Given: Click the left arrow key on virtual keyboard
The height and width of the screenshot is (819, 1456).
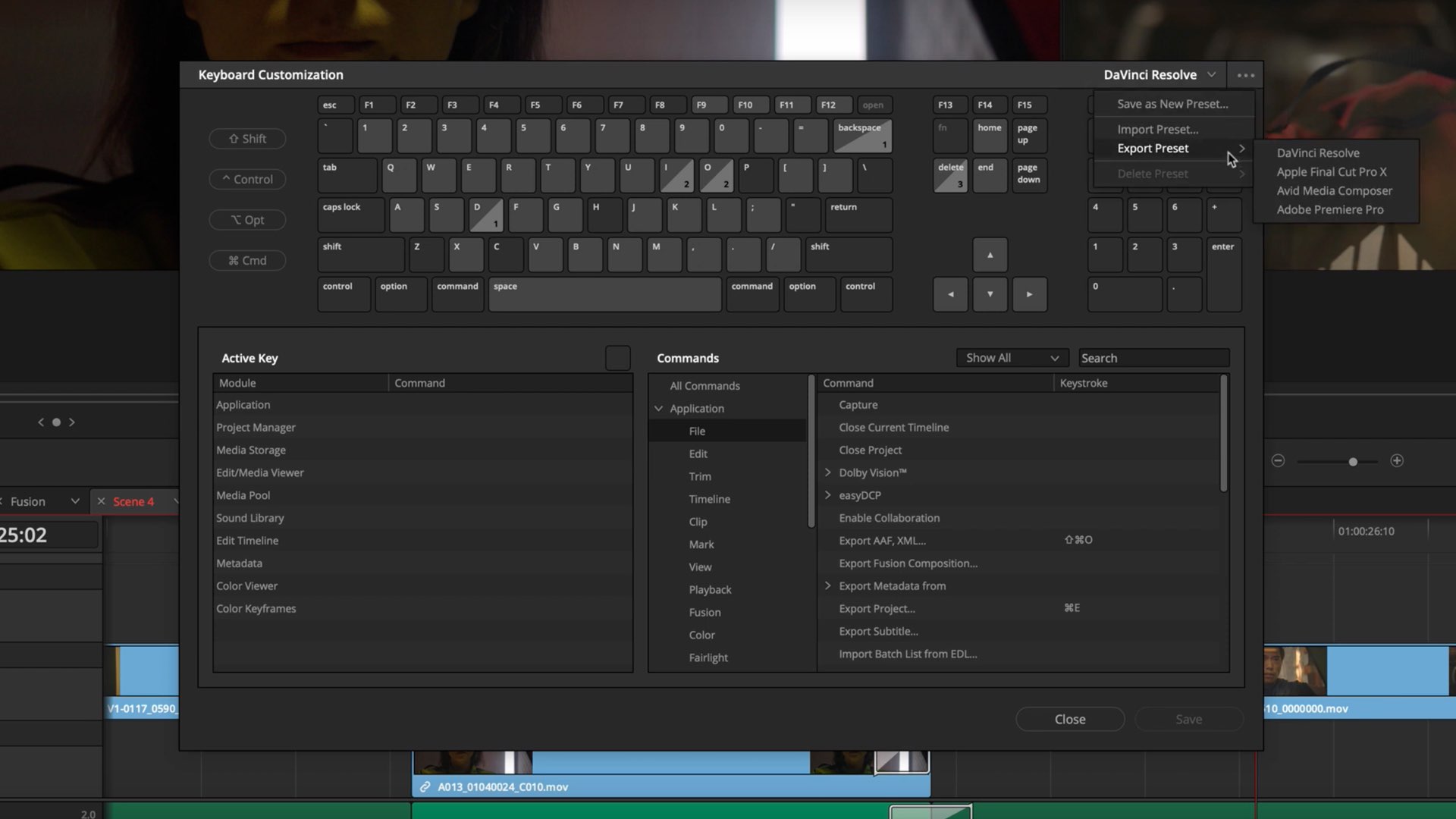Looking at the screenshot, I should pos(950,294).
